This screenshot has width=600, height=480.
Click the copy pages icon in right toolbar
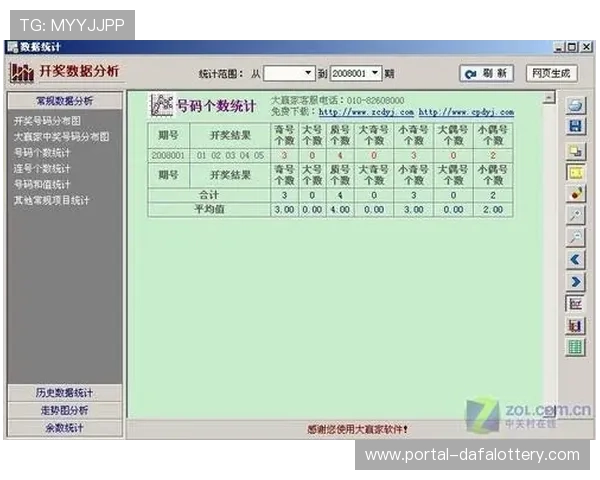(576, 152)
